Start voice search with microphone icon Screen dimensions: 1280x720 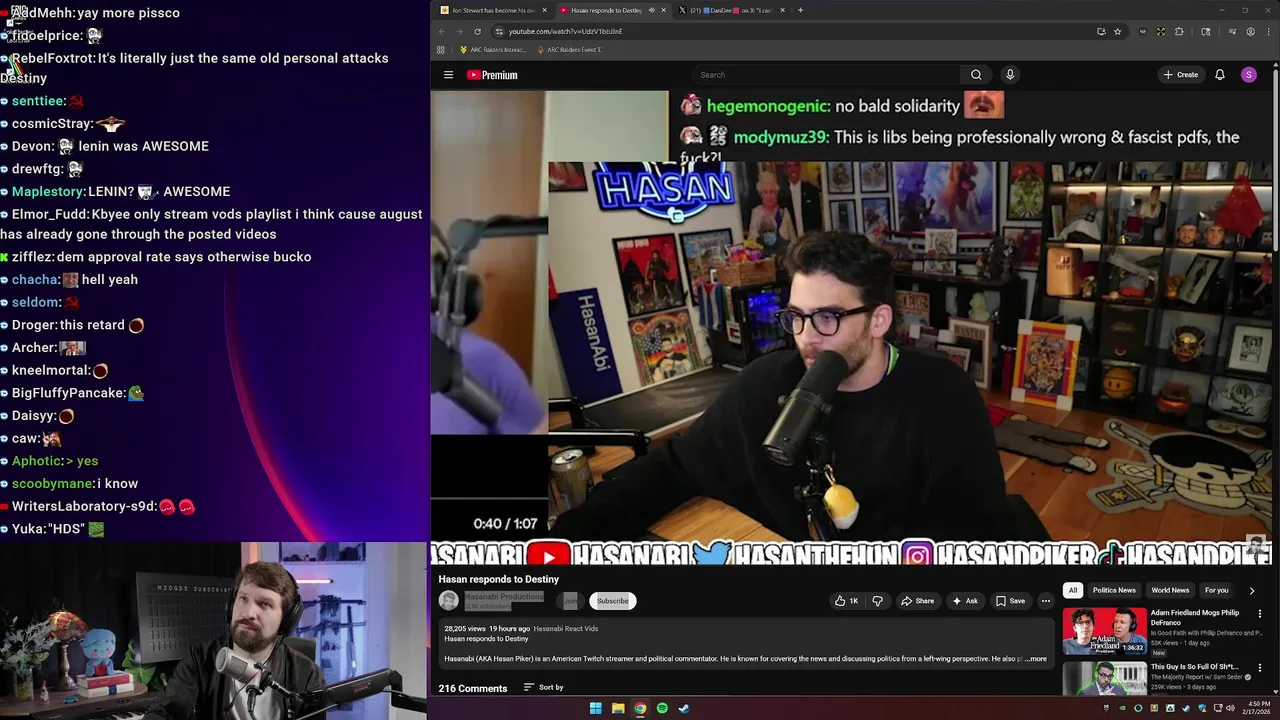[1010, 75]
